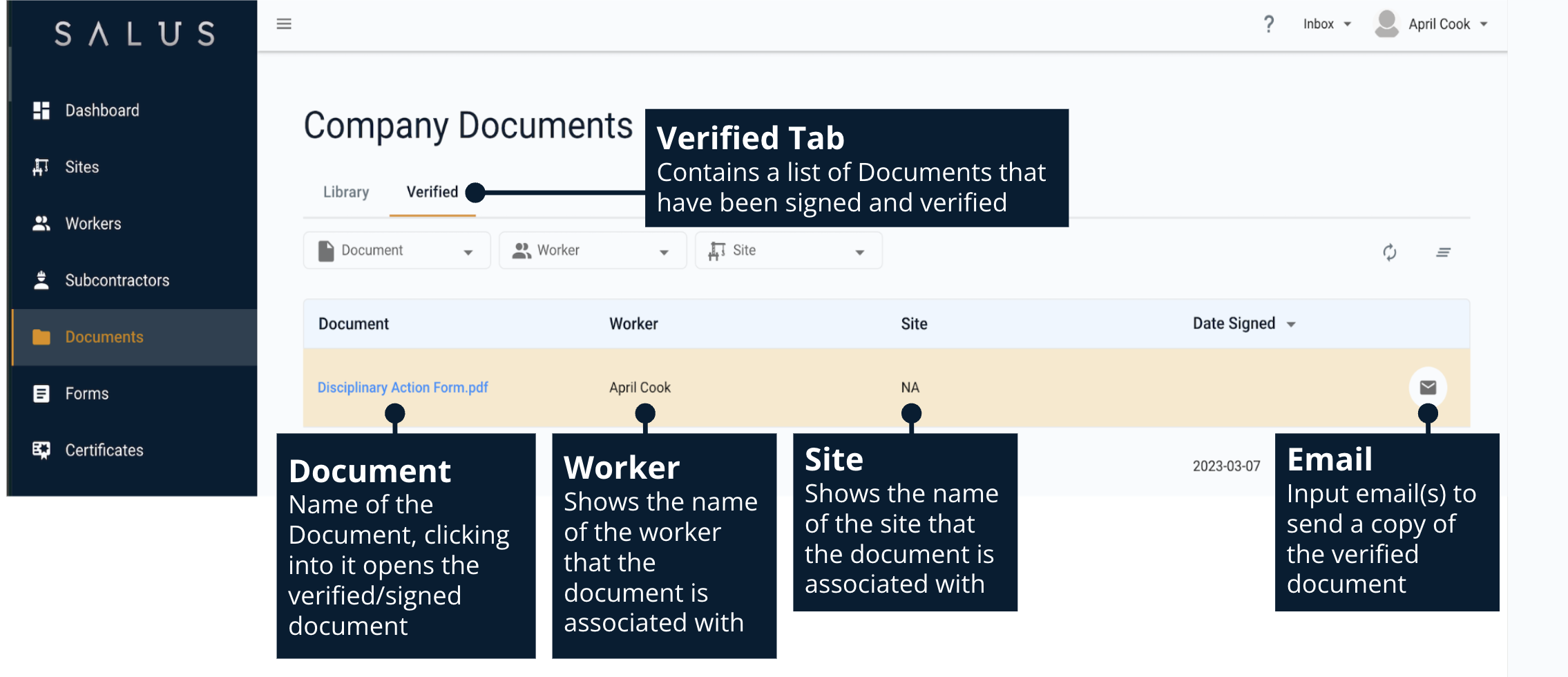Open the help question mark icon
Screen dimensions: 1568x677
tap(1269, 23)
